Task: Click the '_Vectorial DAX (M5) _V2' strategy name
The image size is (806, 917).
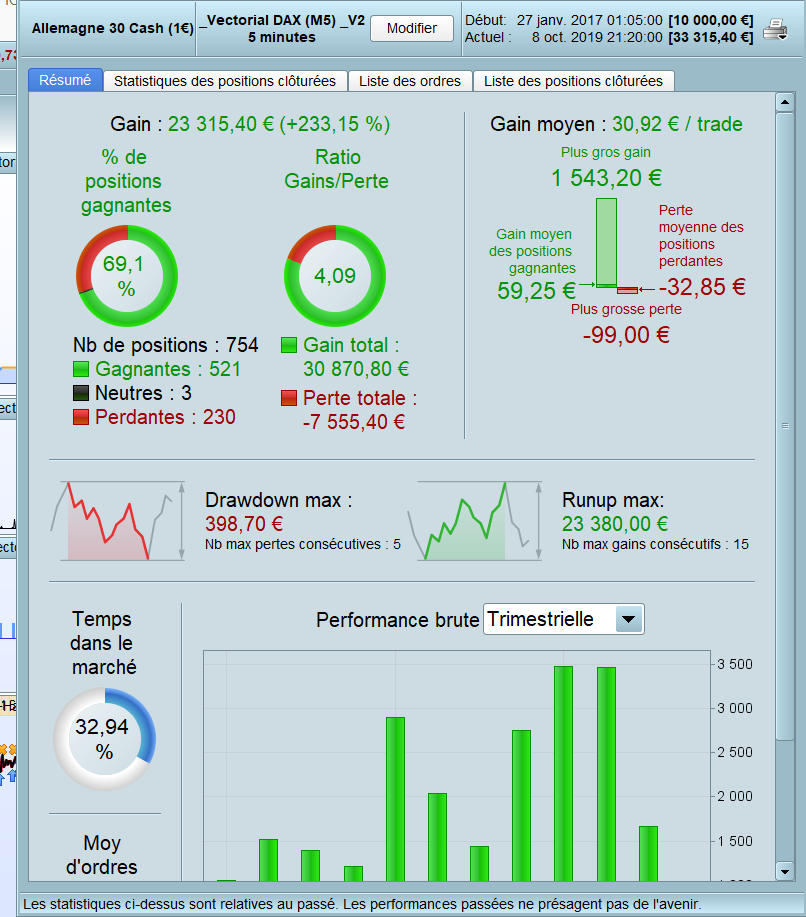Action: [x=282, y=20]
